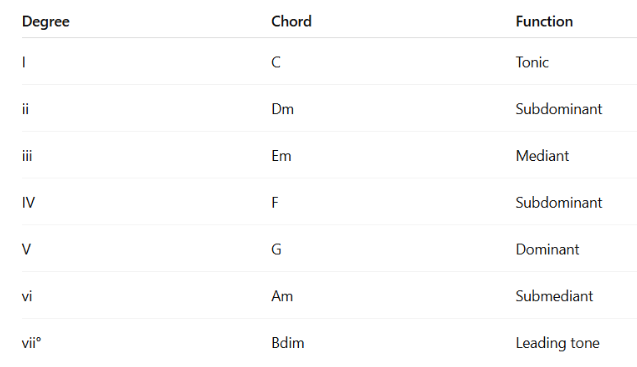Click the F chord cell
The height and width of the screenshot is (367, 637).
pyautogui.click(x=275, y=202)
